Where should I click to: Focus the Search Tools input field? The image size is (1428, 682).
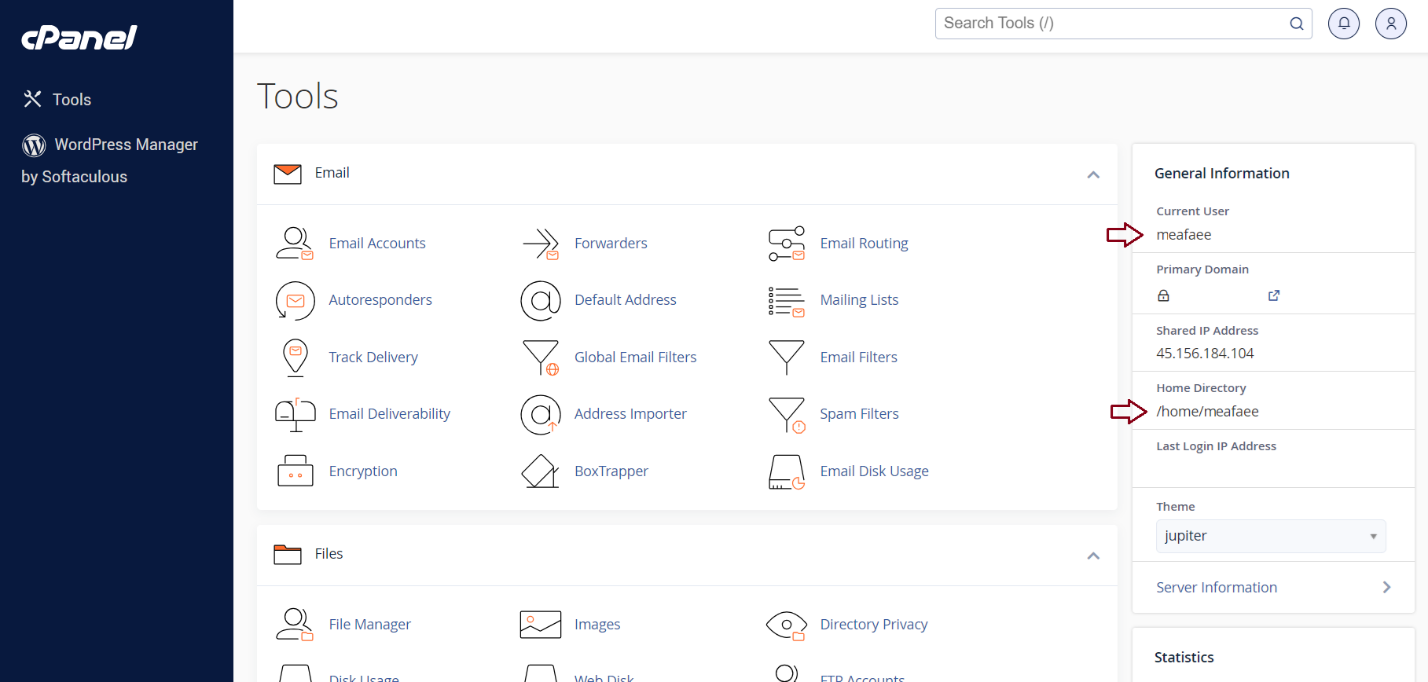click(1110, 23)
